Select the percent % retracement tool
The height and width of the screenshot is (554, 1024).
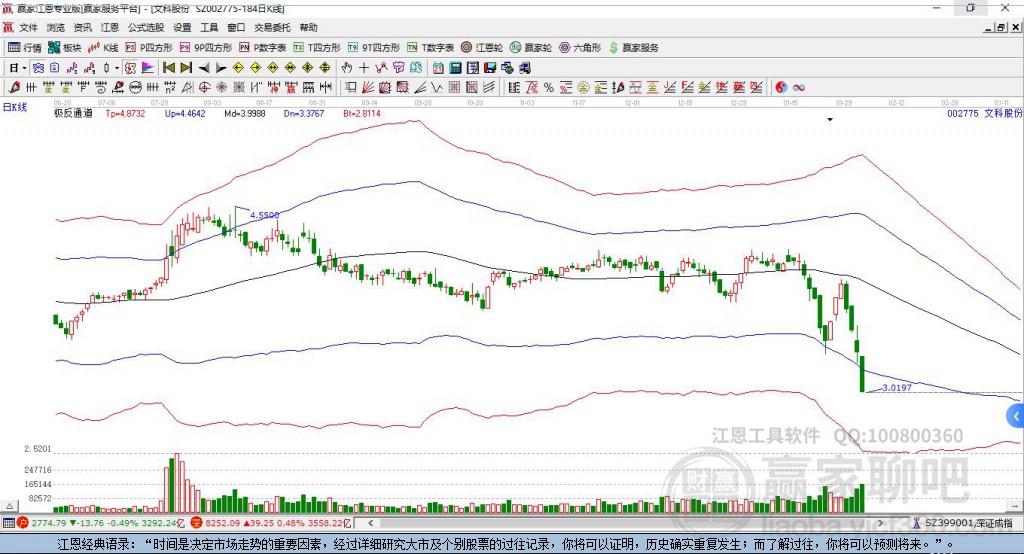tap(549, 88)
